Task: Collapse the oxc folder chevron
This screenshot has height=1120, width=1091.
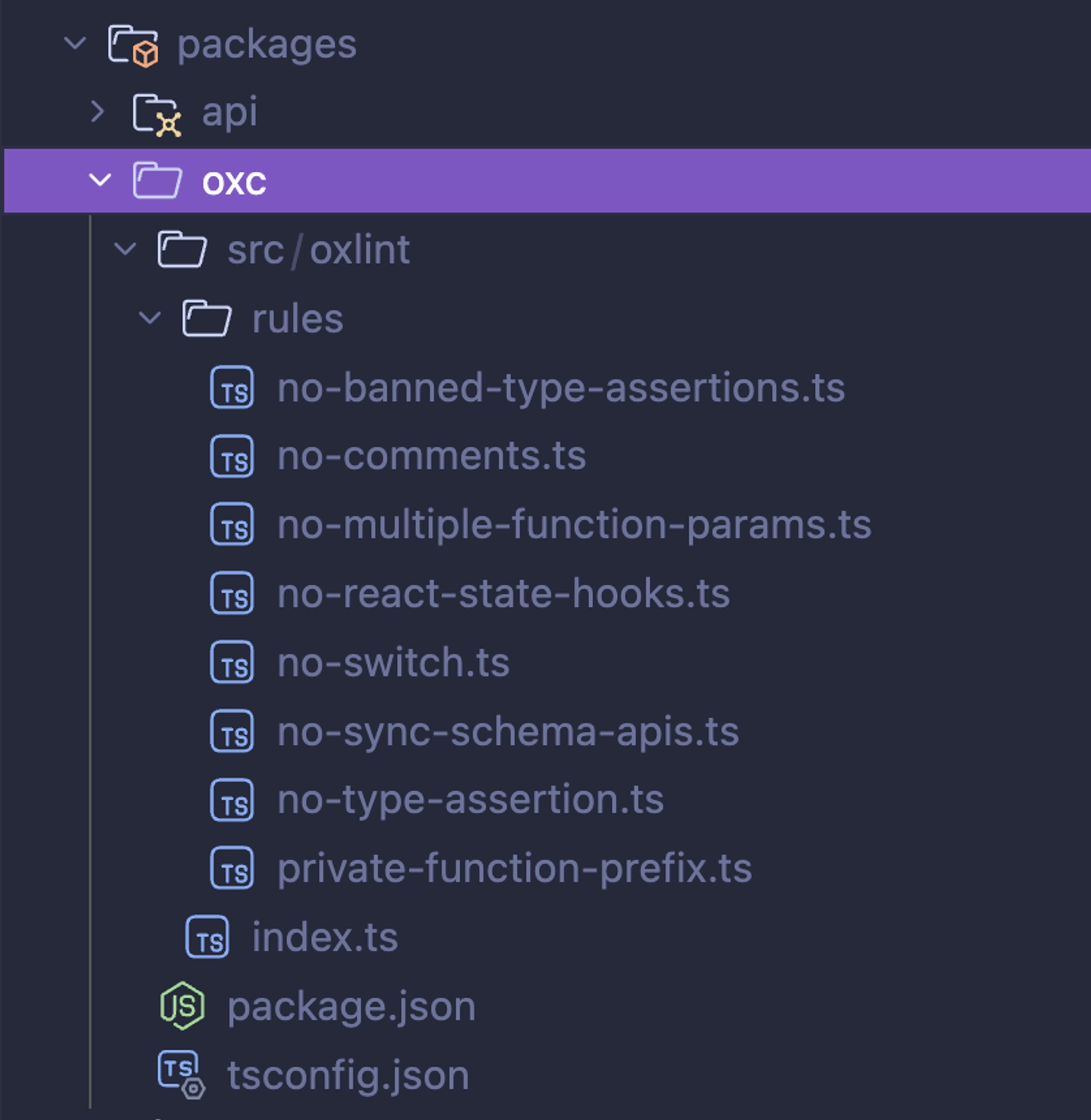Action: 100,181
